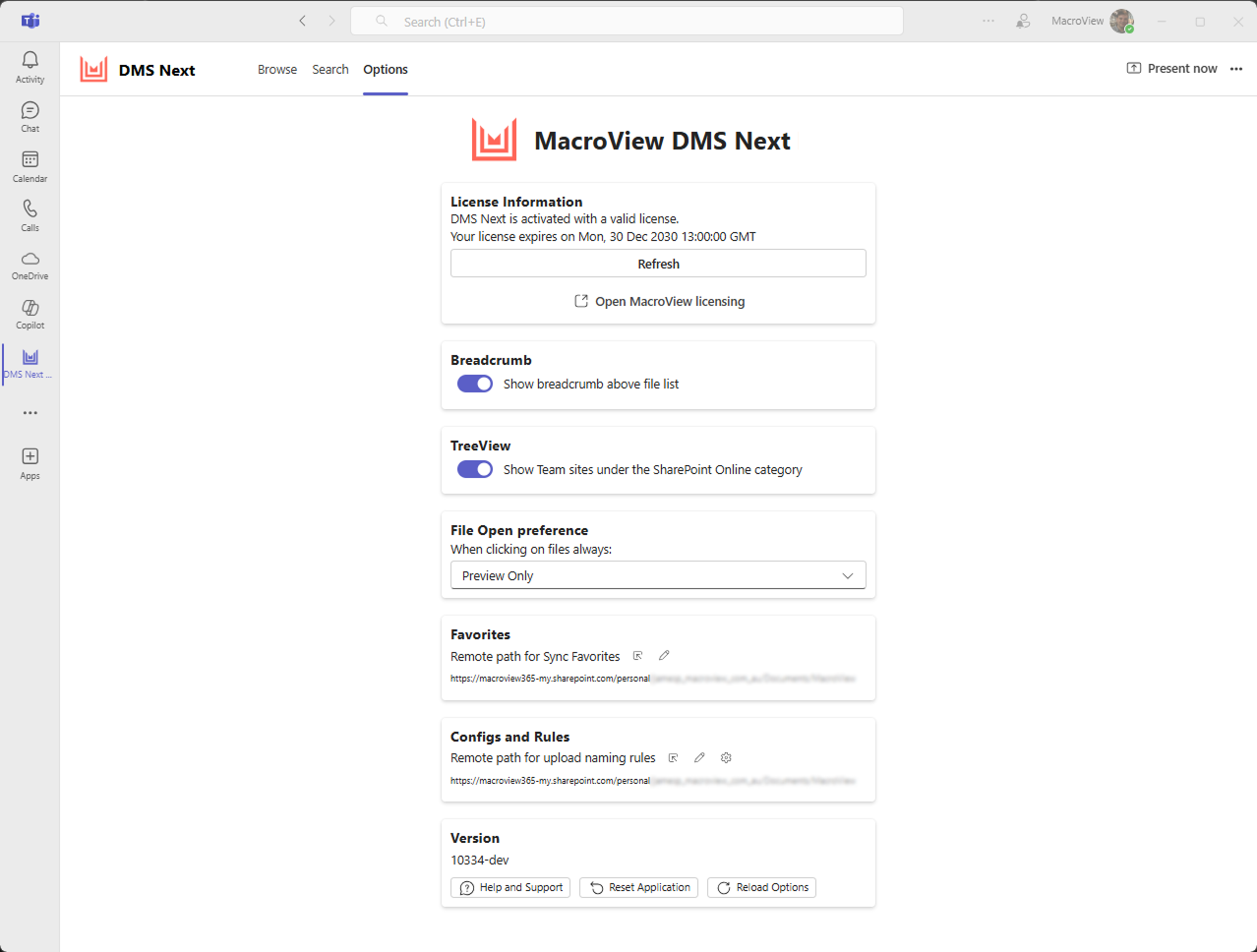Open the Apps store in the sidebar
Viewport: 1257px width, 952px height.
click(30, 463)
